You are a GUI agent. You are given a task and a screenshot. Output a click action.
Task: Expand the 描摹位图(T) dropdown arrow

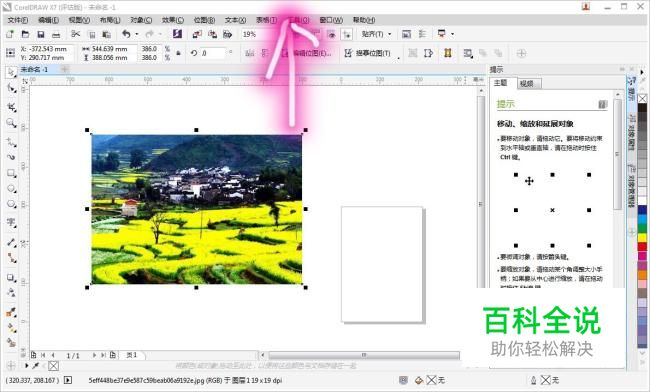pos(398,58)
